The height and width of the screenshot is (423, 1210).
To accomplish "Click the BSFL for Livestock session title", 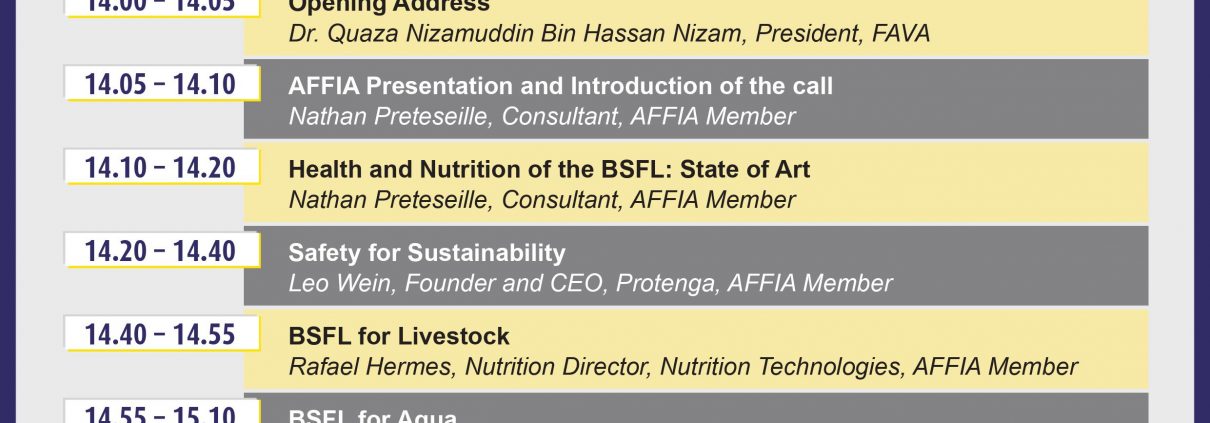I will pos(399,335).
